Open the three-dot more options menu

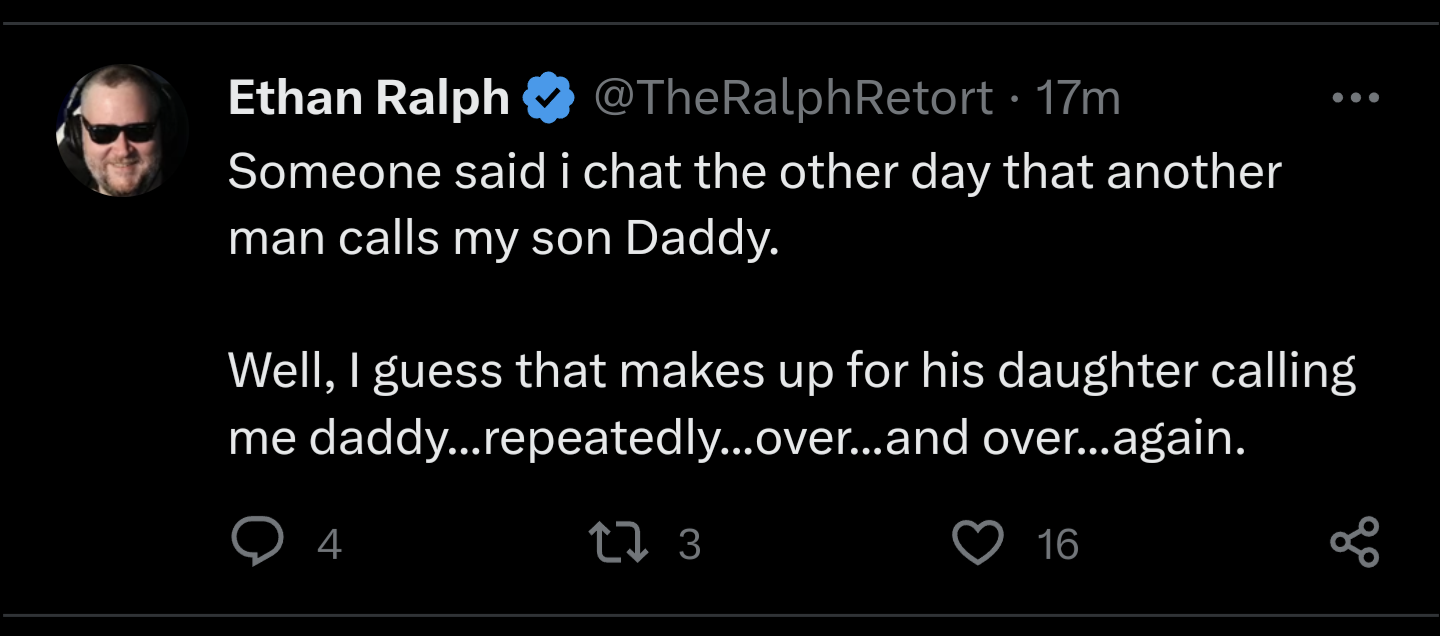tap(1356, 98)
